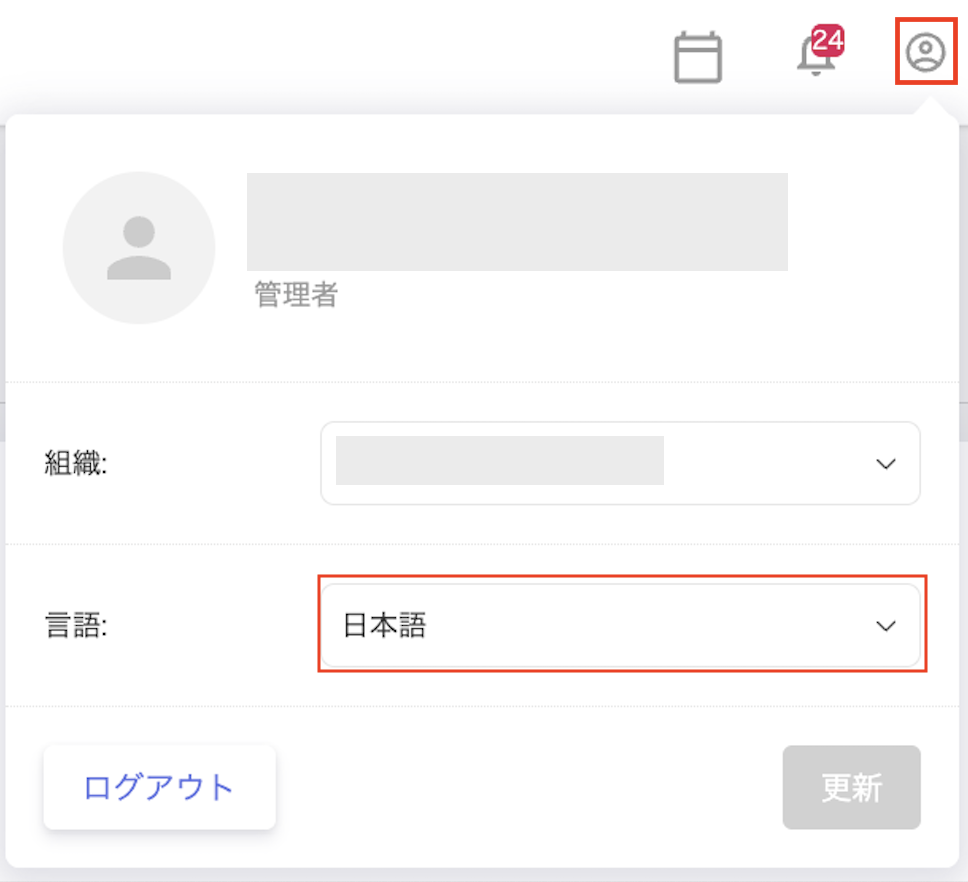Click the chevron arrow beside 日本語
The height and width of the screenshot is (882, 968).
885,627
